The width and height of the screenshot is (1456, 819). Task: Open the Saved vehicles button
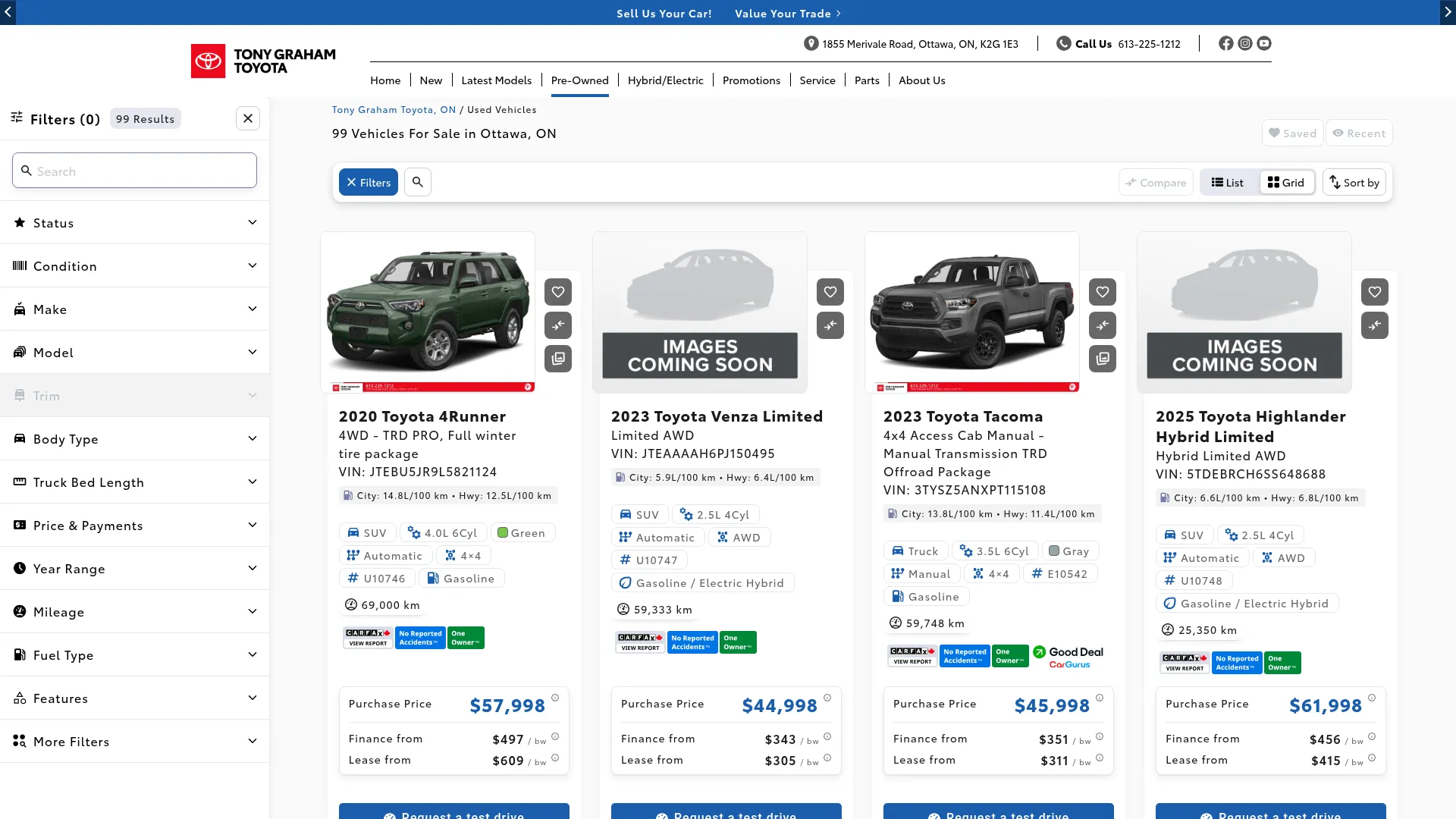pyautogui.click(x=1293, y=133)
